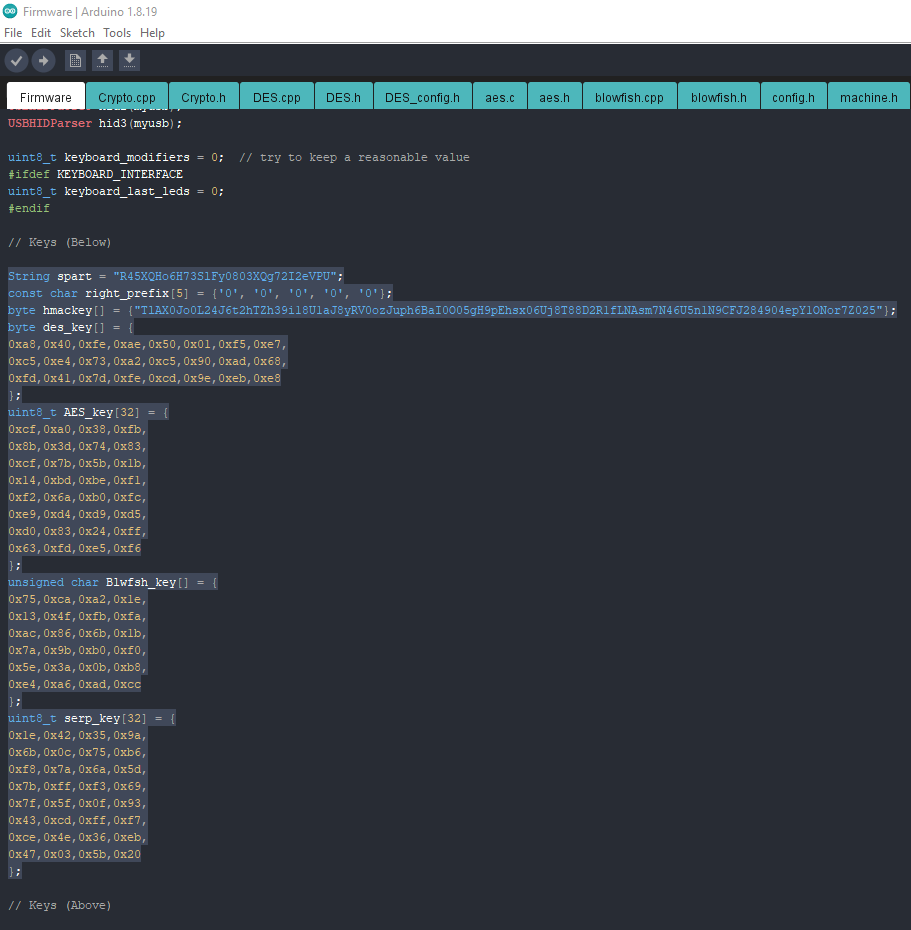
Task: Click the Arduino logo in title bar
Action: [x=10, y=11]
